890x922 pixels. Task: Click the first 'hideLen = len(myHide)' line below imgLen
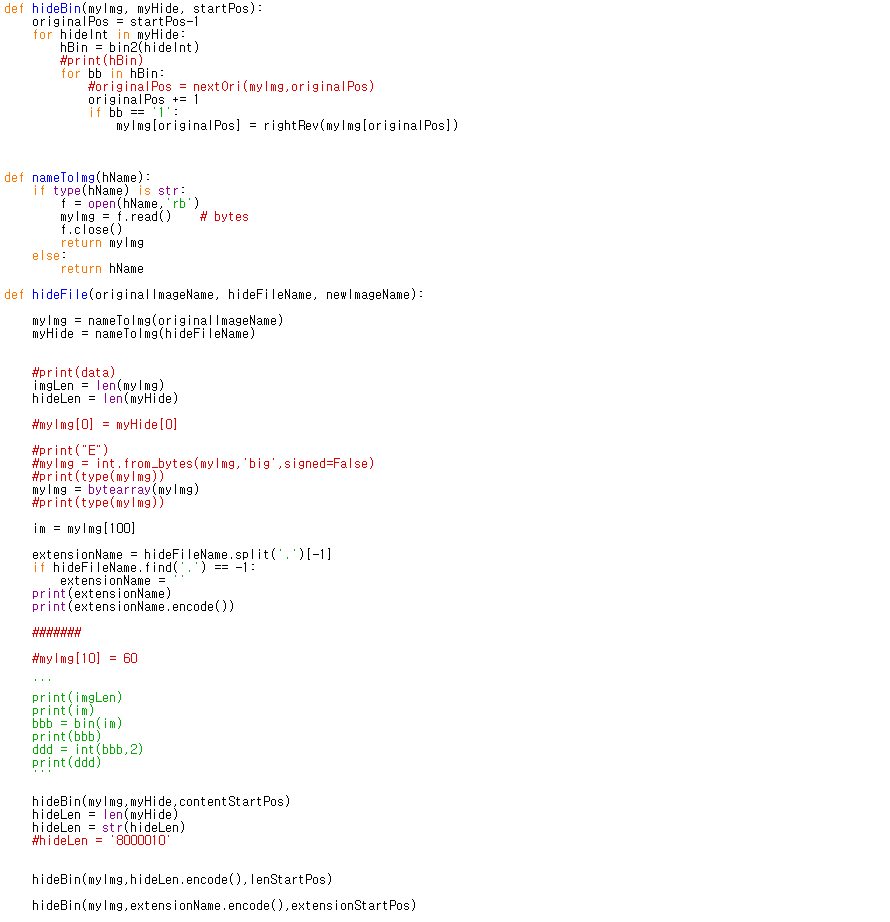point(105,398)
